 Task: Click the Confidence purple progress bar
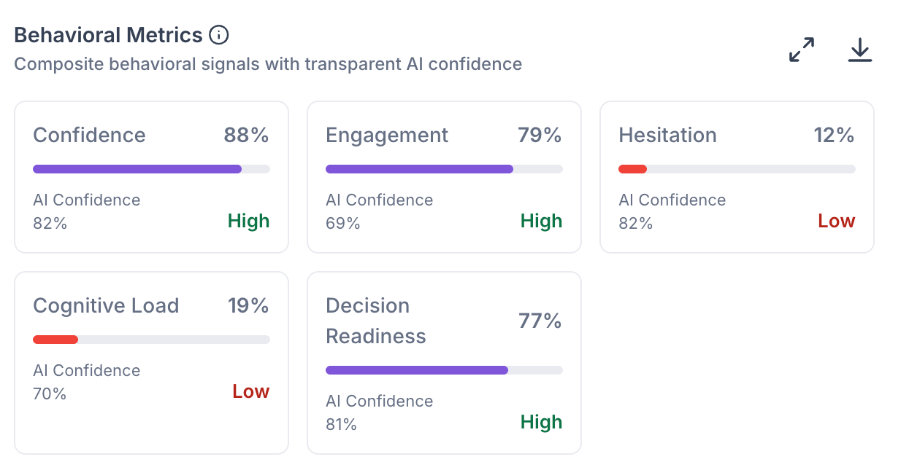[151, 169]
